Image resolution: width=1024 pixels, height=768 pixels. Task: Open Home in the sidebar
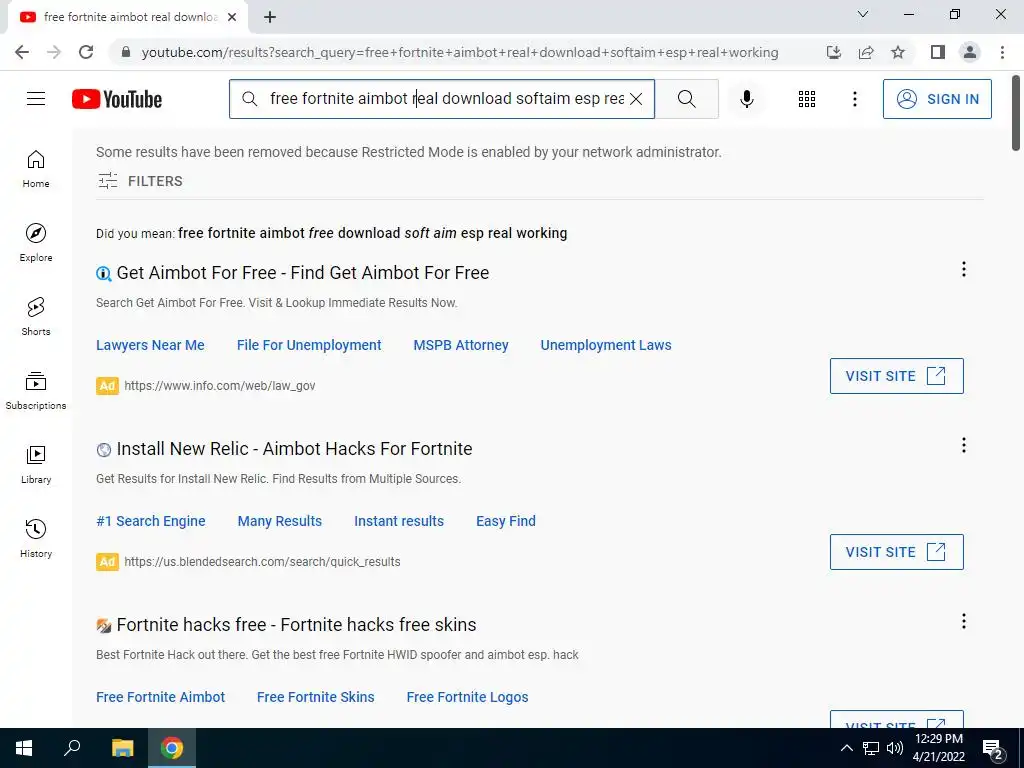(x=36, y=168)
